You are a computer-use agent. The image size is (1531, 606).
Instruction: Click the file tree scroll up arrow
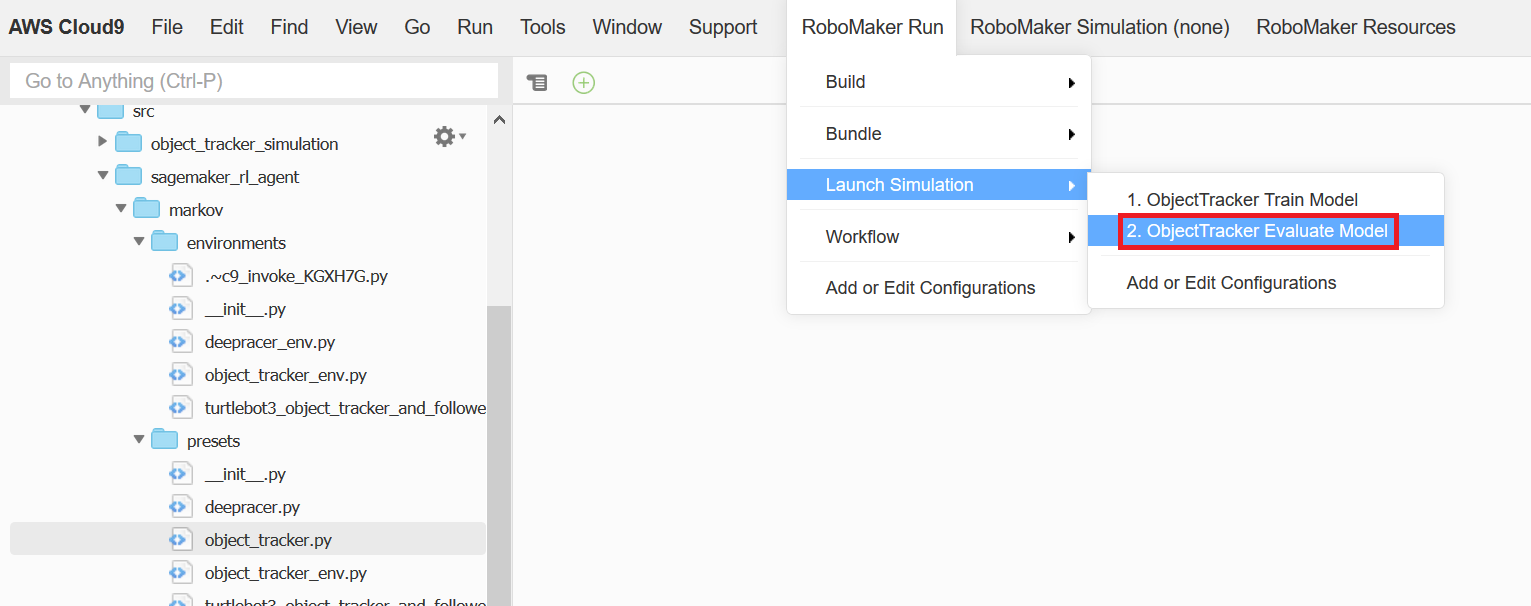click(x=499, y=120)
